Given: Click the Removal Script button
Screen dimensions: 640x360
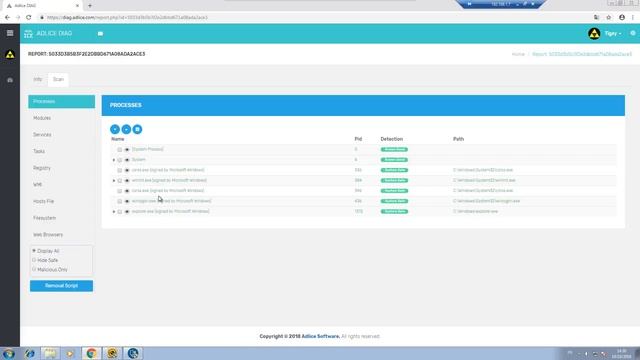Looking at the screenshot, I should [x=61, y=286].
